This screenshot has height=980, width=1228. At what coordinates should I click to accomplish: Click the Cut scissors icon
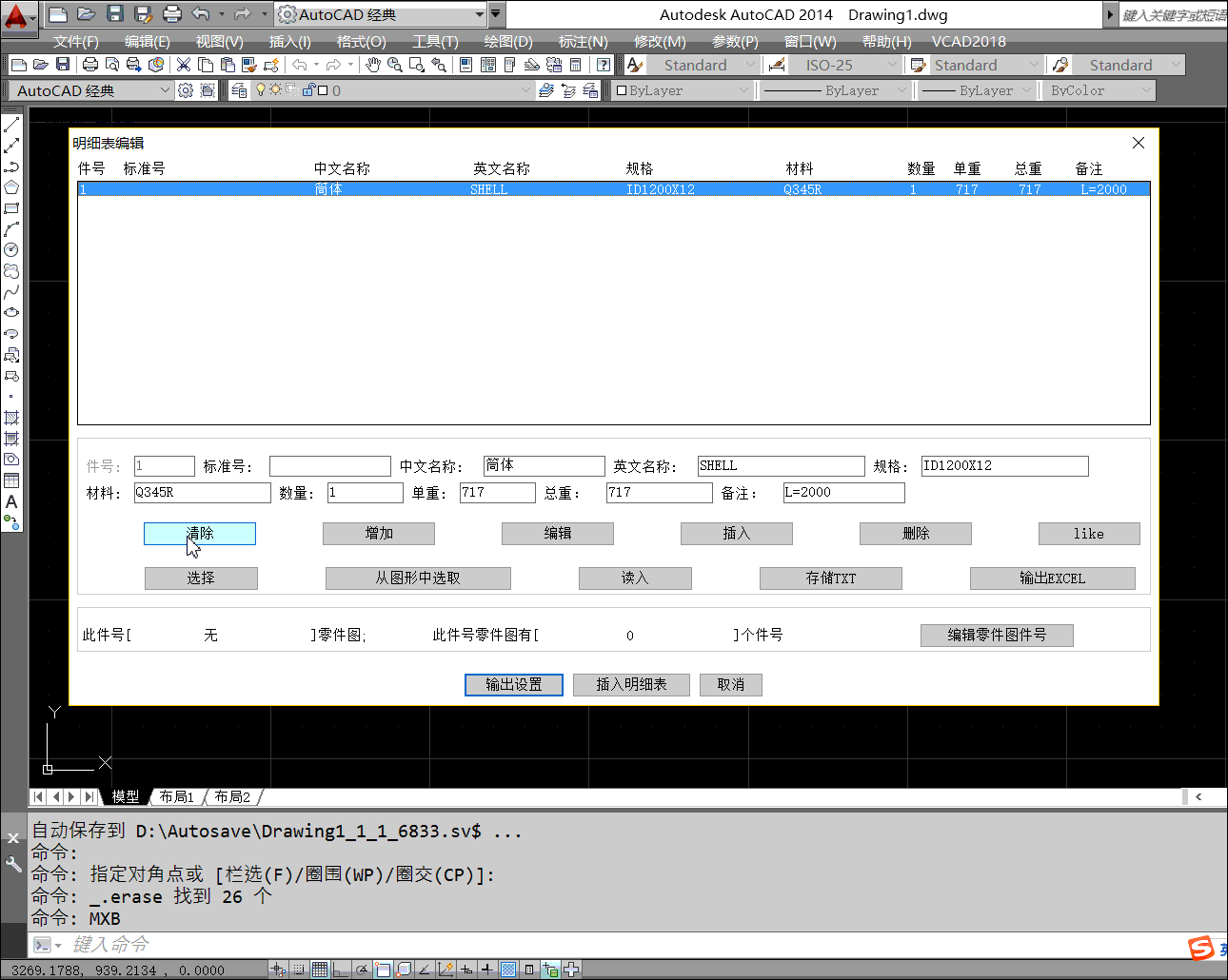[x=184, y=65]
